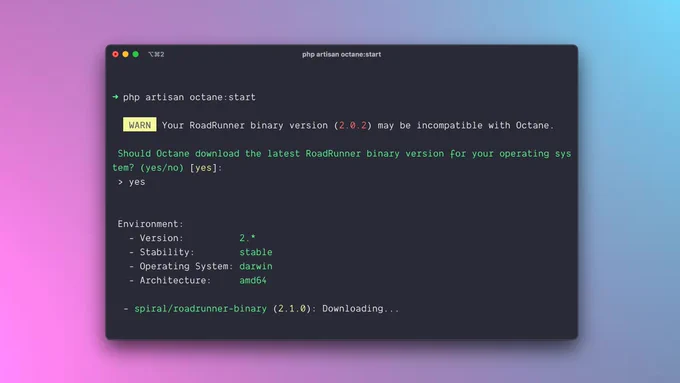This screenshot has width=680, height=383.
Task: Click the red close window button
Action: pos(115,54)
